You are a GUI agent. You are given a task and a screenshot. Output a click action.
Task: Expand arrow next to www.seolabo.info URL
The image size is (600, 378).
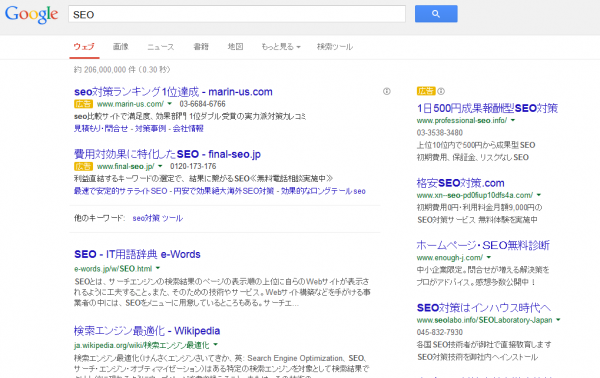point(558,320)
